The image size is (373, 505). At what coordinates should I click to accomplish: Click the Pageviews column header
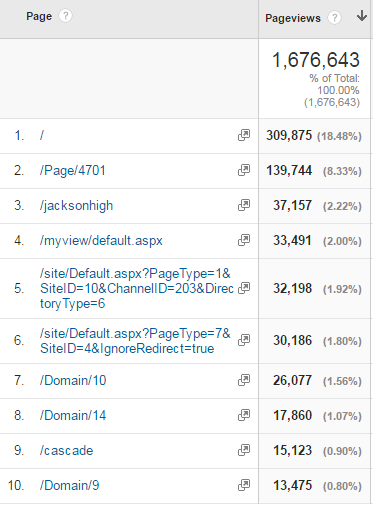(293, 18)
